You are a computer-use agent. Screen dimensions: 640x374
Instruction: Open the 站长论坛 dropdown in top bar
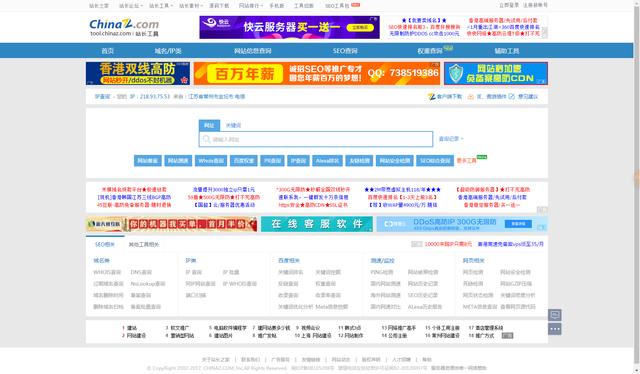130,6
